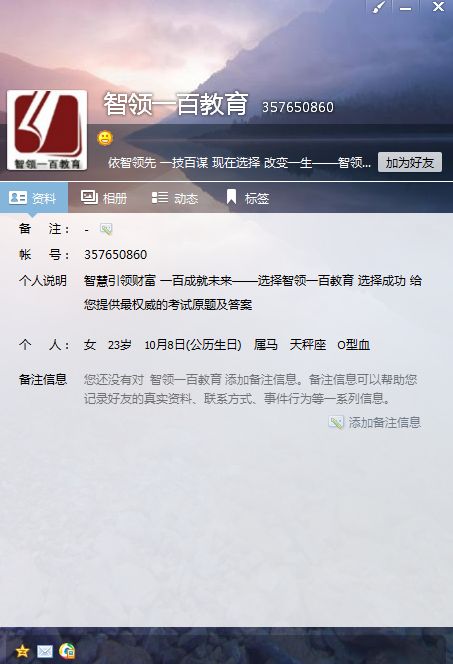Click the 智领一百教育 nickname in the header
This screenshot has width=453, height=664.
(176, 104)
